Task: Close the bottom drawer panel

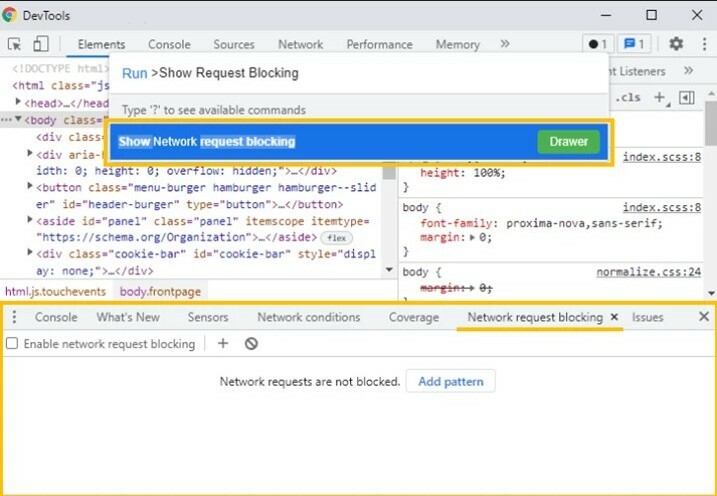Action: tap(704, 317)
